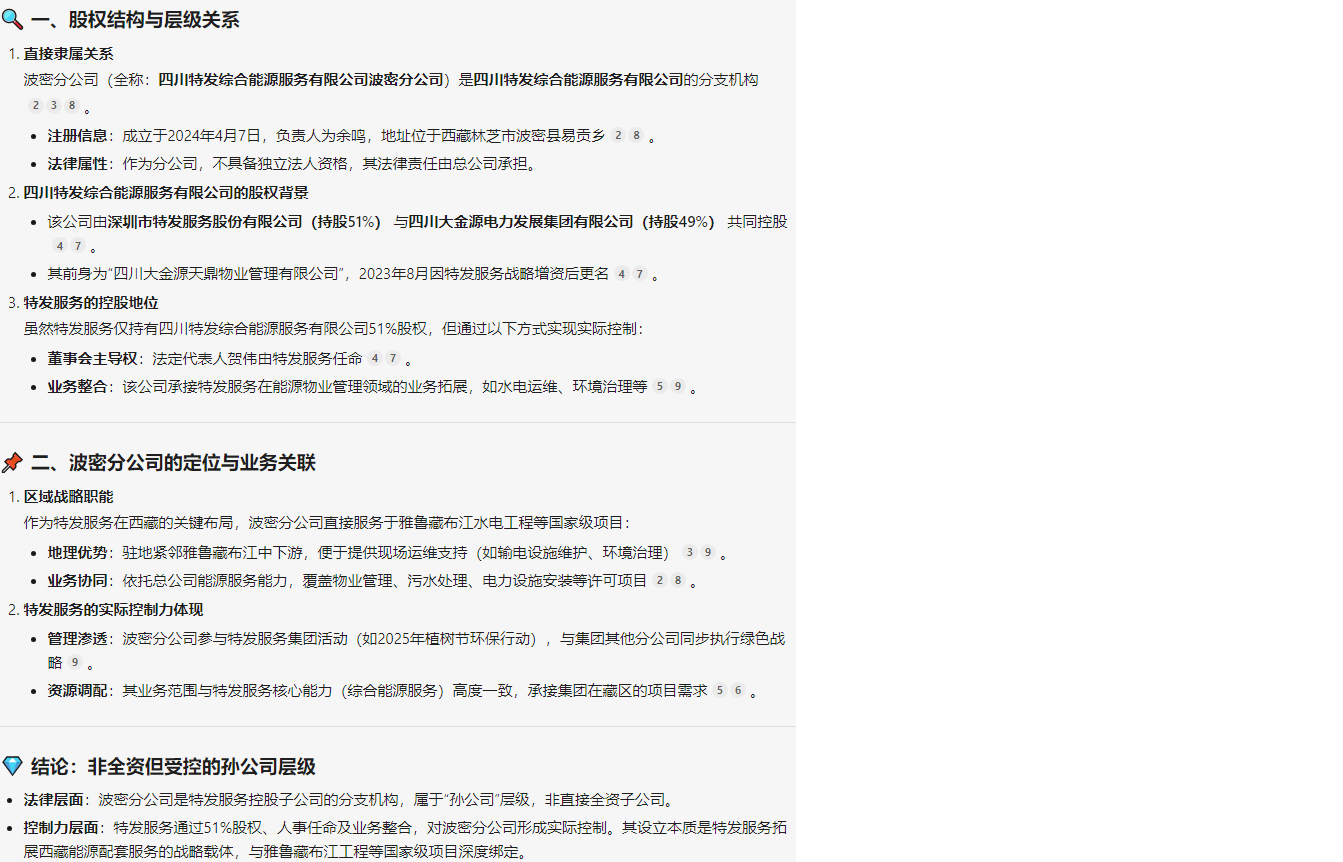The width and height of the screenshot is (1343, 862).
Task: Open citation 9 in the 地理优势 bullet
Action: coord(707,552)
